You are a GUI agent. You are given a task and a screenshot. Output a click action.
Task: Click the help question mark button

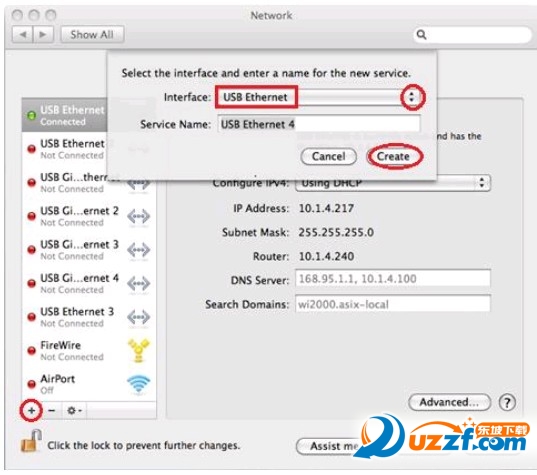507,403
